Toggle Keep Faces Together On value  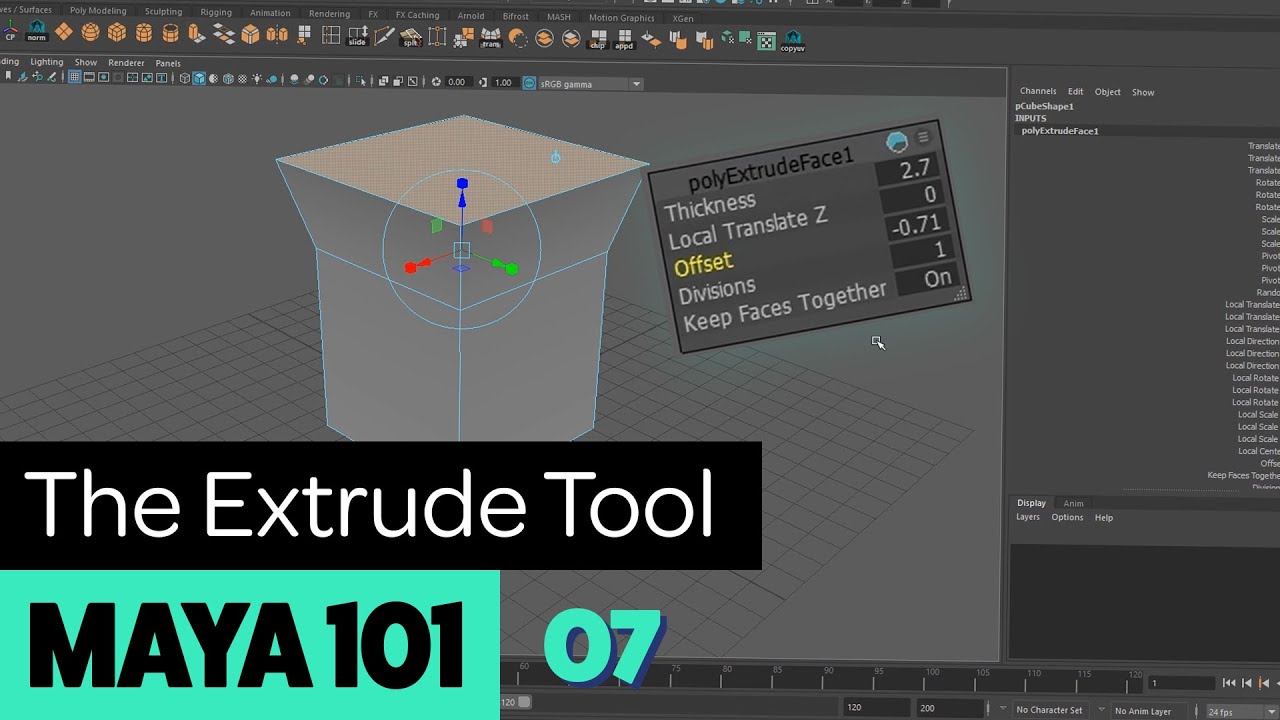(936, 279)
